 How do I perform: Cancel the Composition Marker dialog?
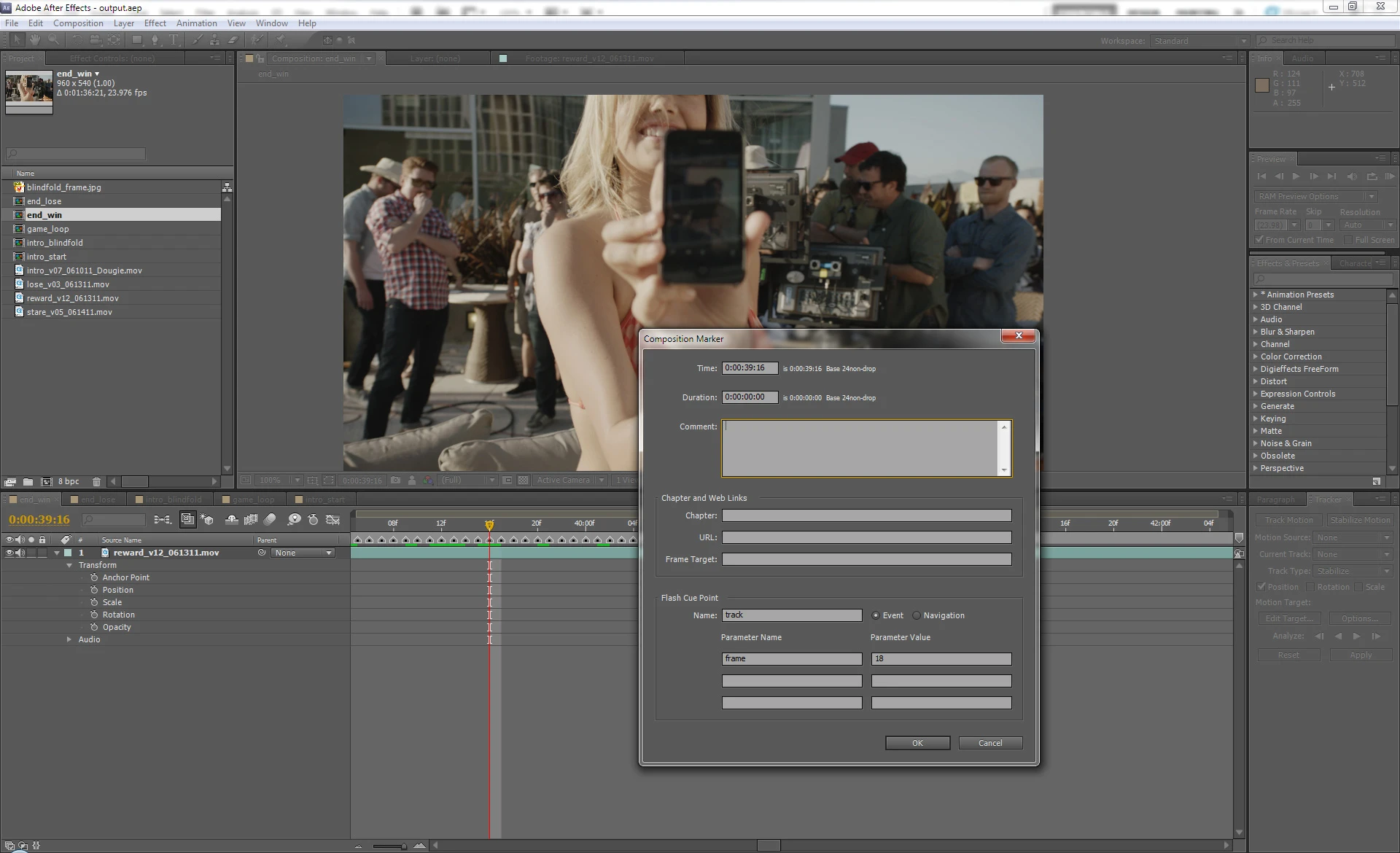(x=990, y=743)
